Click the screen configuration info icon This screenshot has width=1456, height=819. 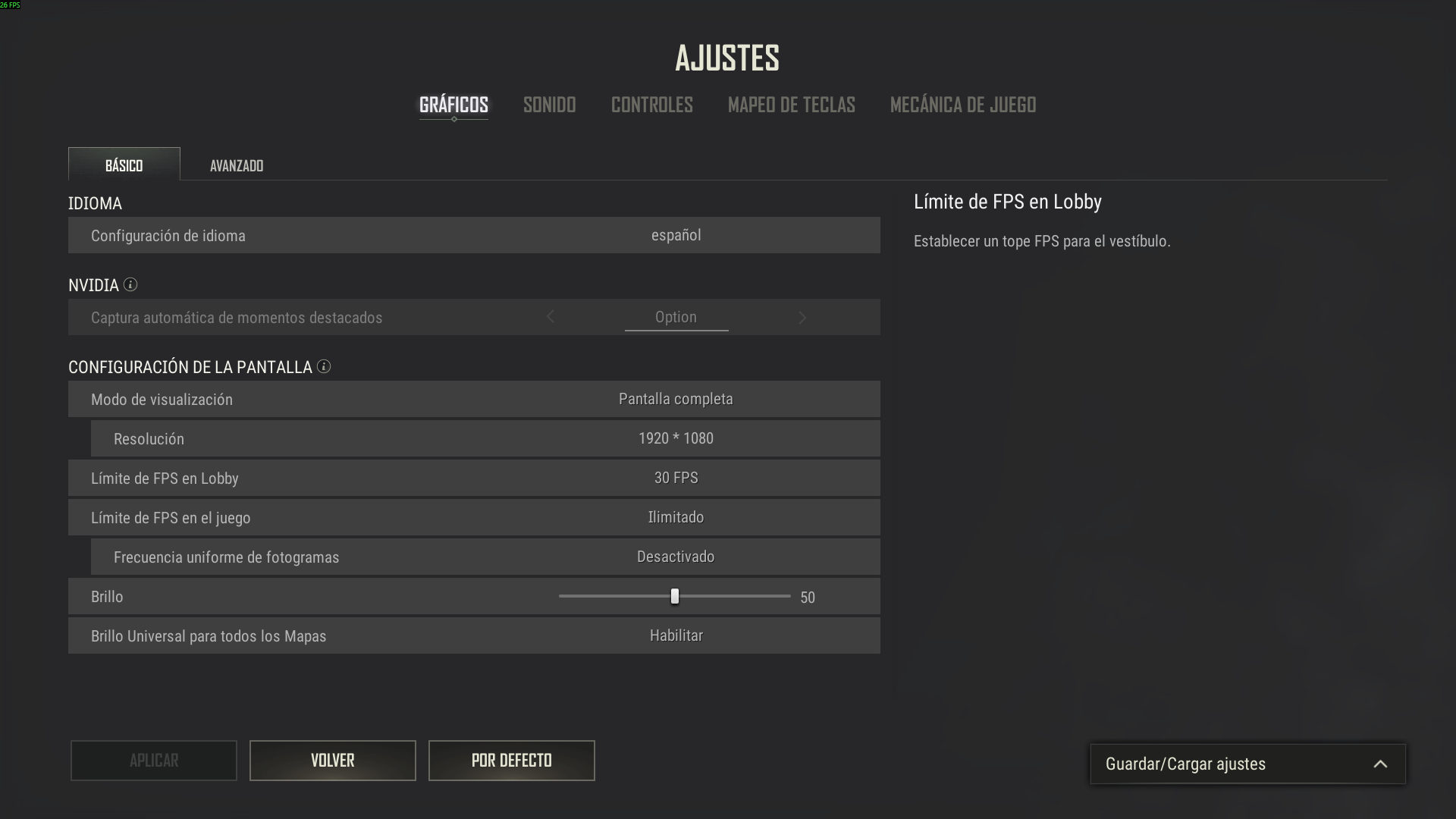click(x=324, y=366)
